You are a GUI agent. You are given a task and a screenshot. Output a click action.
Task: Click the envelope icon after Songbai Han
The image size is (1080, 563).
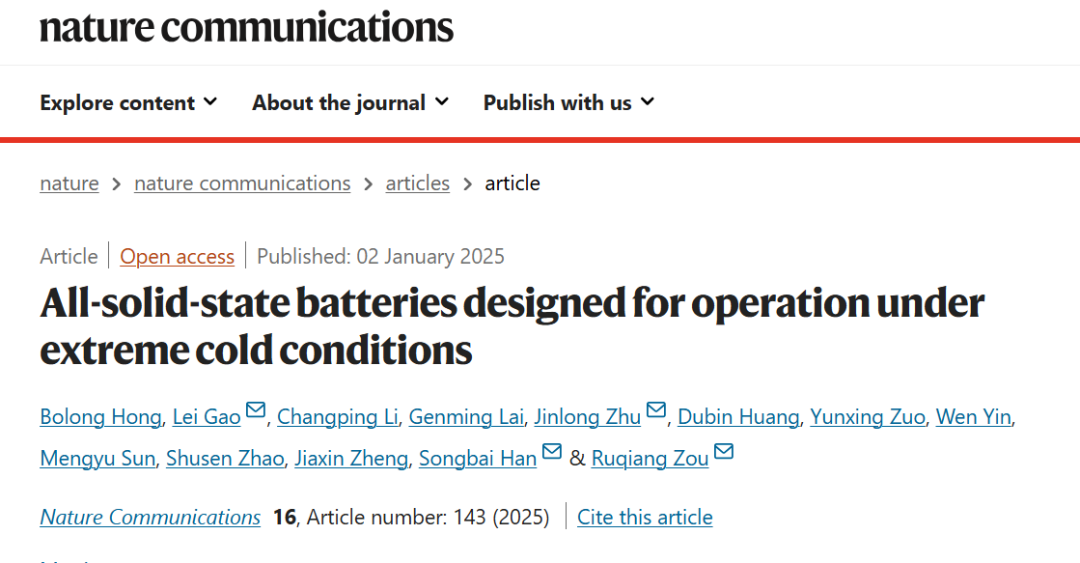point(552,451)
